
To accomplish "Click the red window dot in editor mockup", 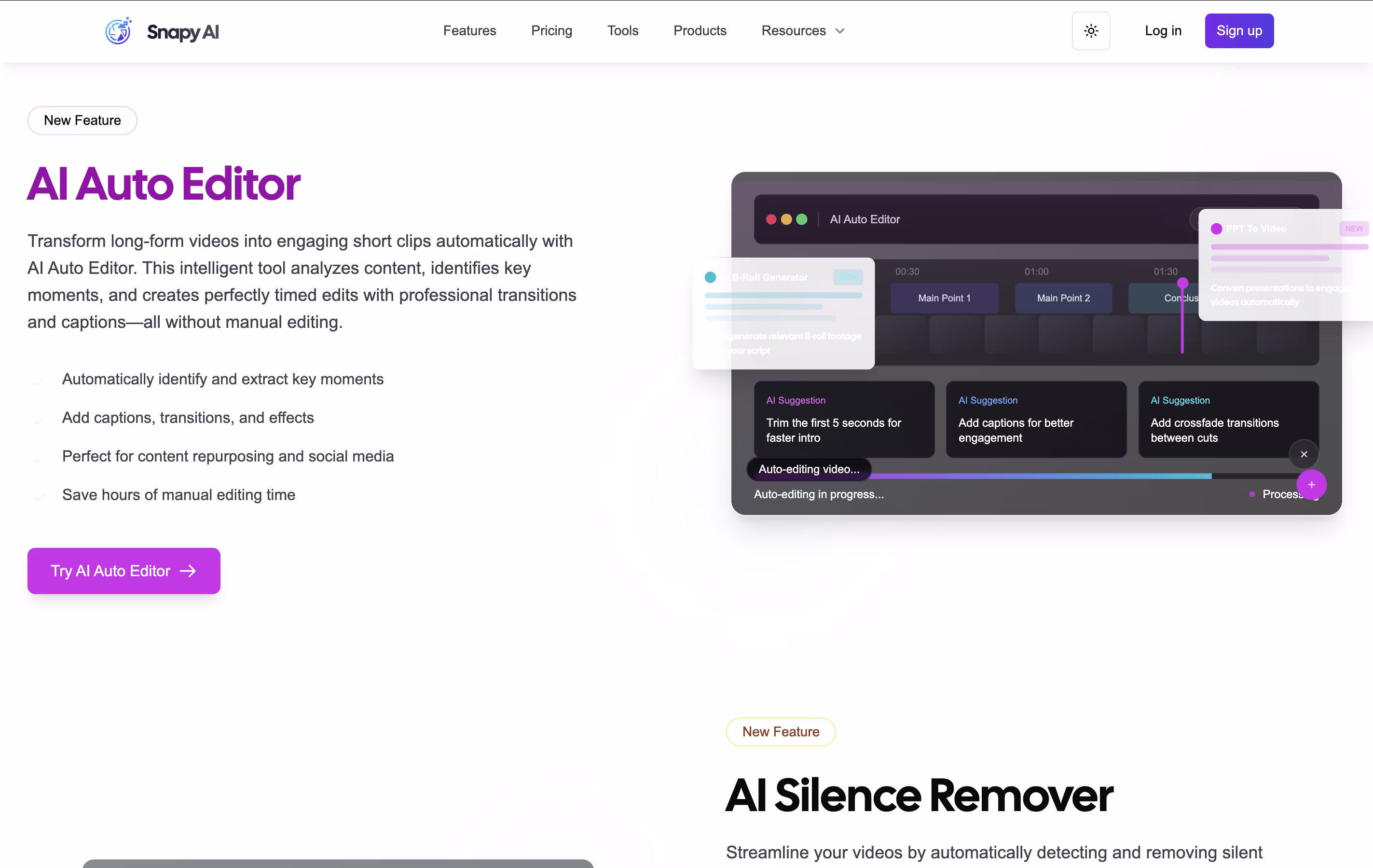I will (x=770, y=219).
